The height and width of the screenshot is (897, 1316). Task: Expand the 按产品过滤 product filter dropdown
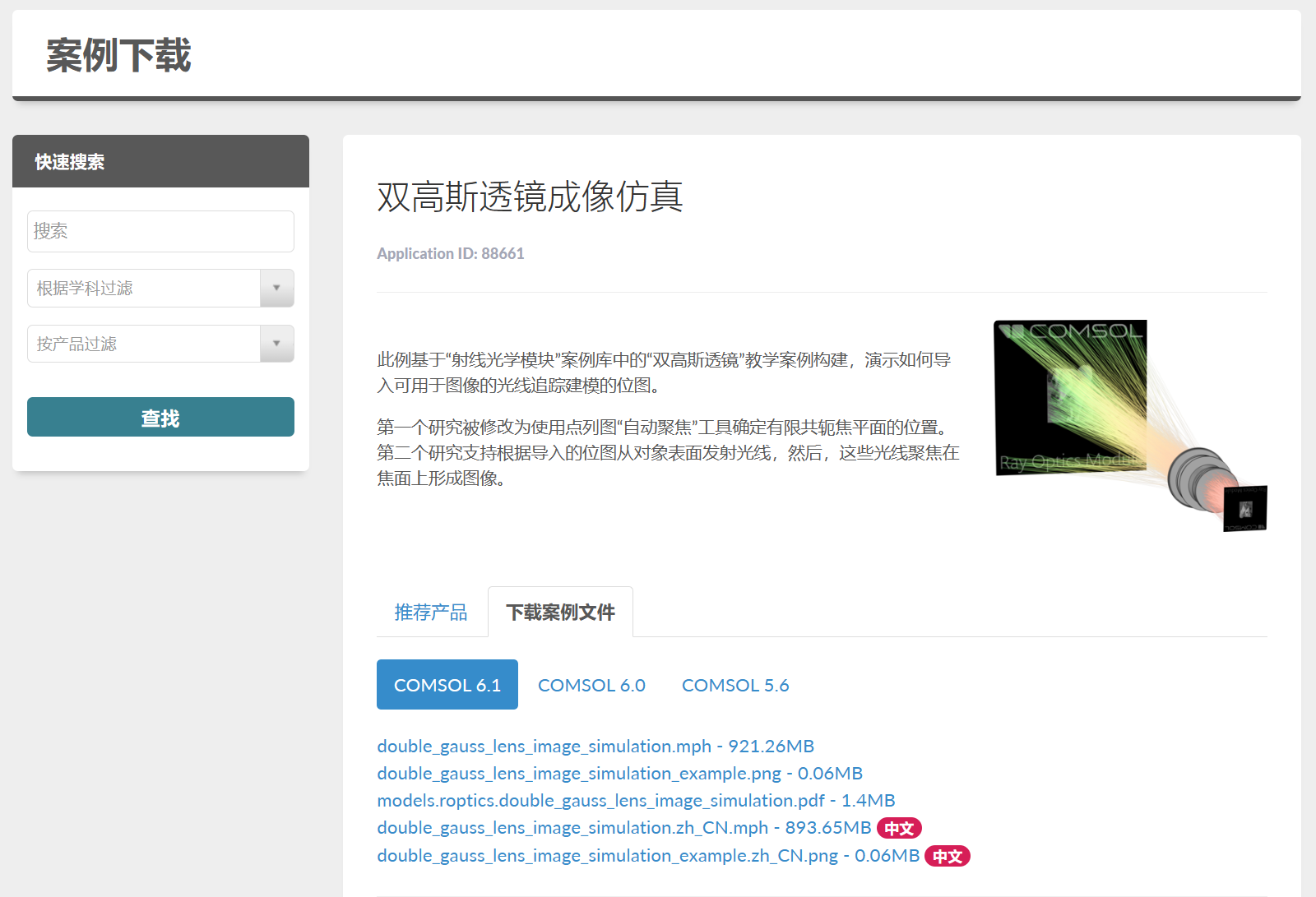(144, 344)
